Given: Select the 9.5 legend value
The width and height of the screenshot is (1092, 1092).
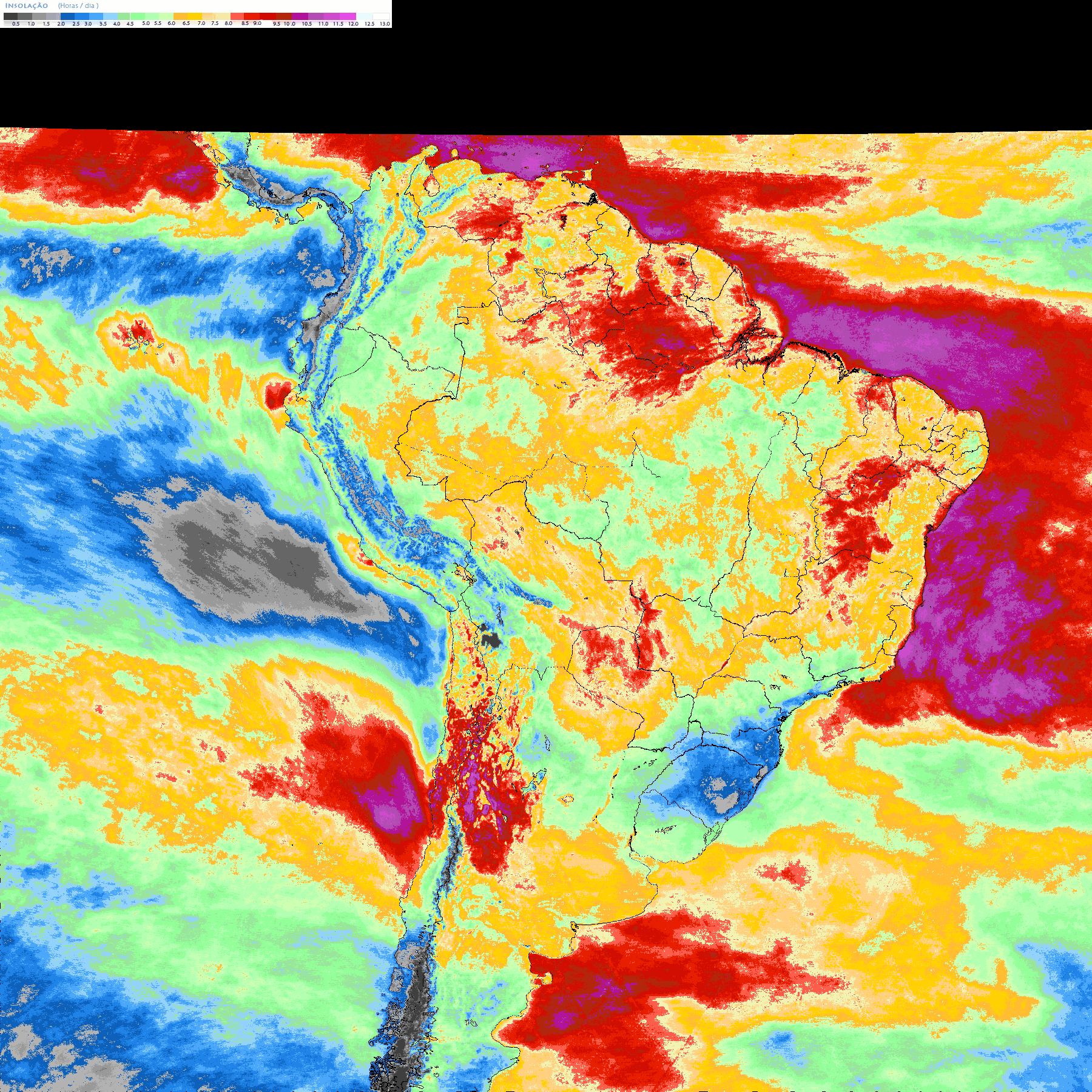Looking at the screenshot, I should pos(277,24).
